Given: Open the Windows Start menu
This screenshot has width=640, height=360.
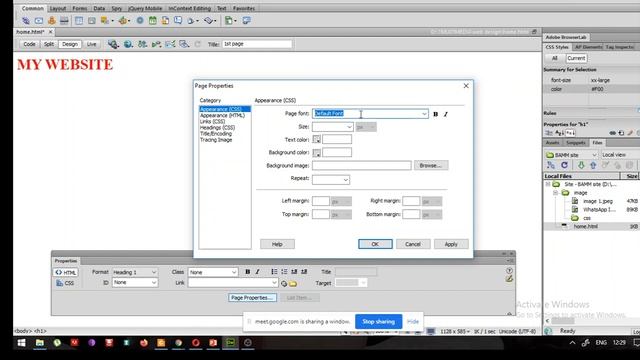Looking at the screenshot, I should 21,343.
